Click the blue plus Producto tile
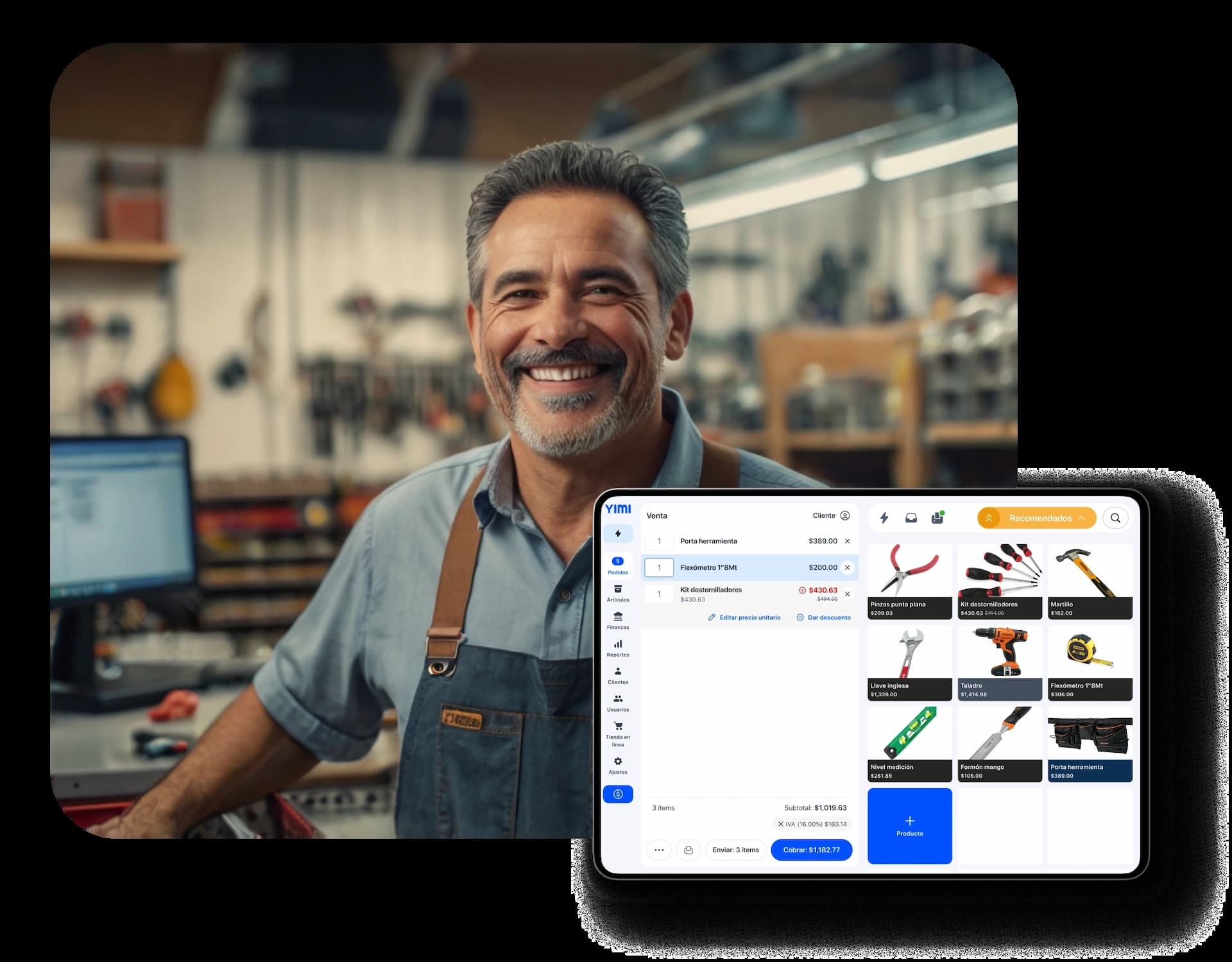 pyautogui.click(x=910, y=826)
